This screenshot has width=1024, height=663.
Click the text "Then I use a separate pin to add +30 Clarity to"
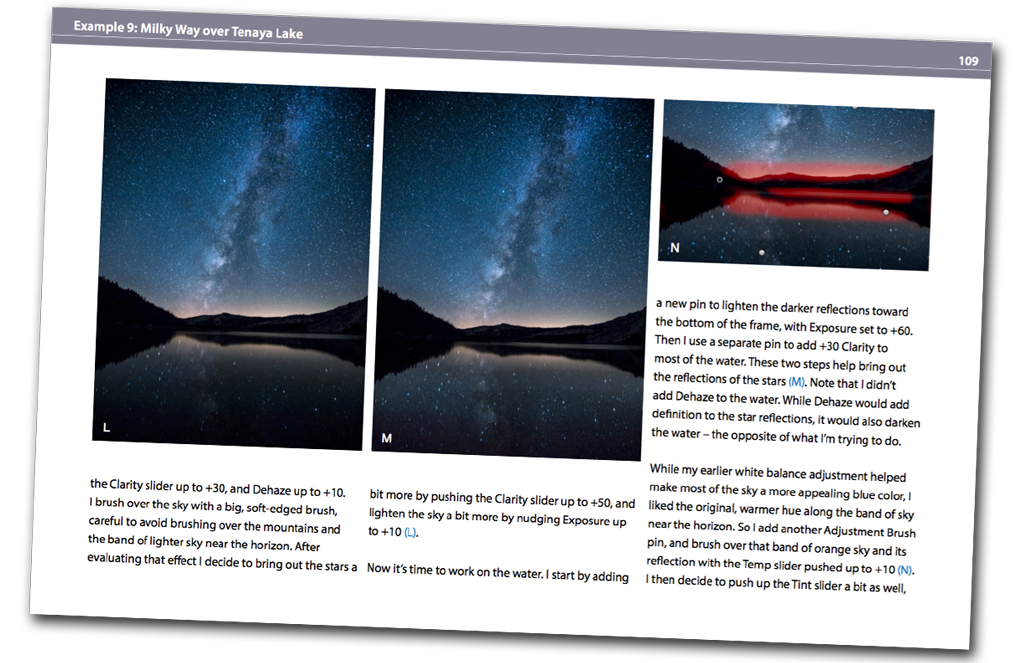(771, 344)
